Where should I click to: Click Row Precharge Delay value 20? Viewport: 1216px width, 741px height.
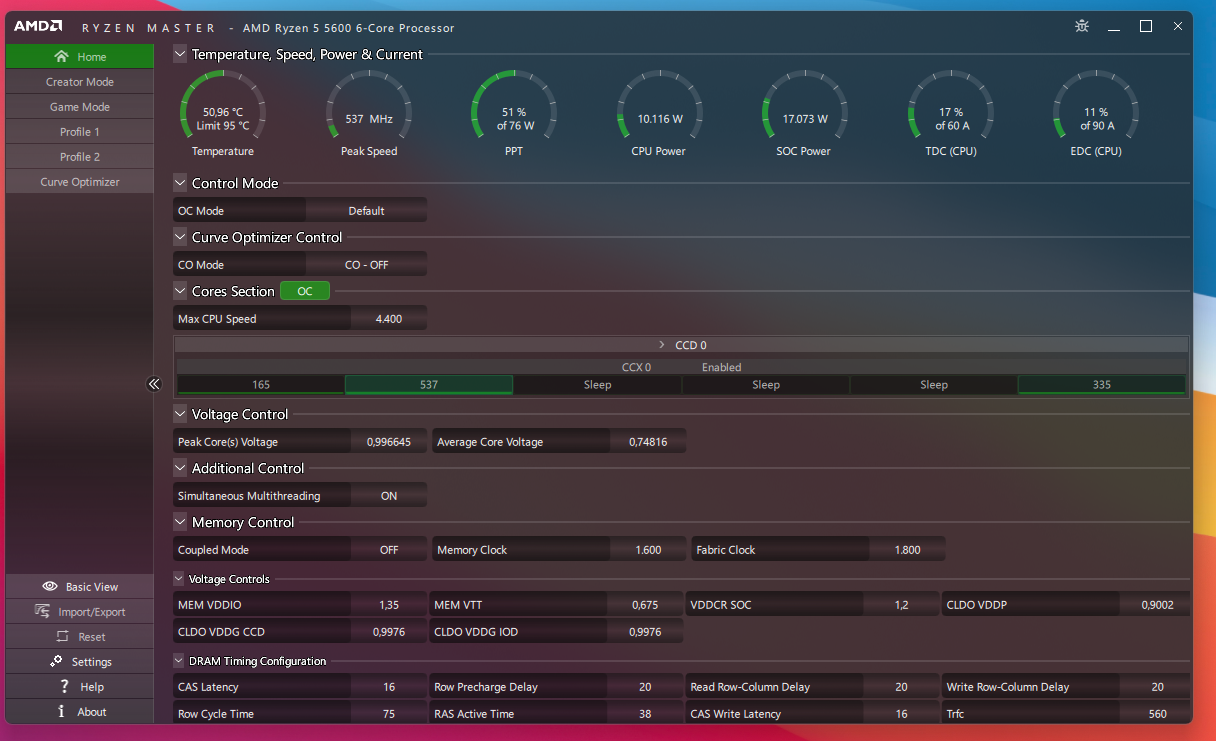(x=645, y=687)
